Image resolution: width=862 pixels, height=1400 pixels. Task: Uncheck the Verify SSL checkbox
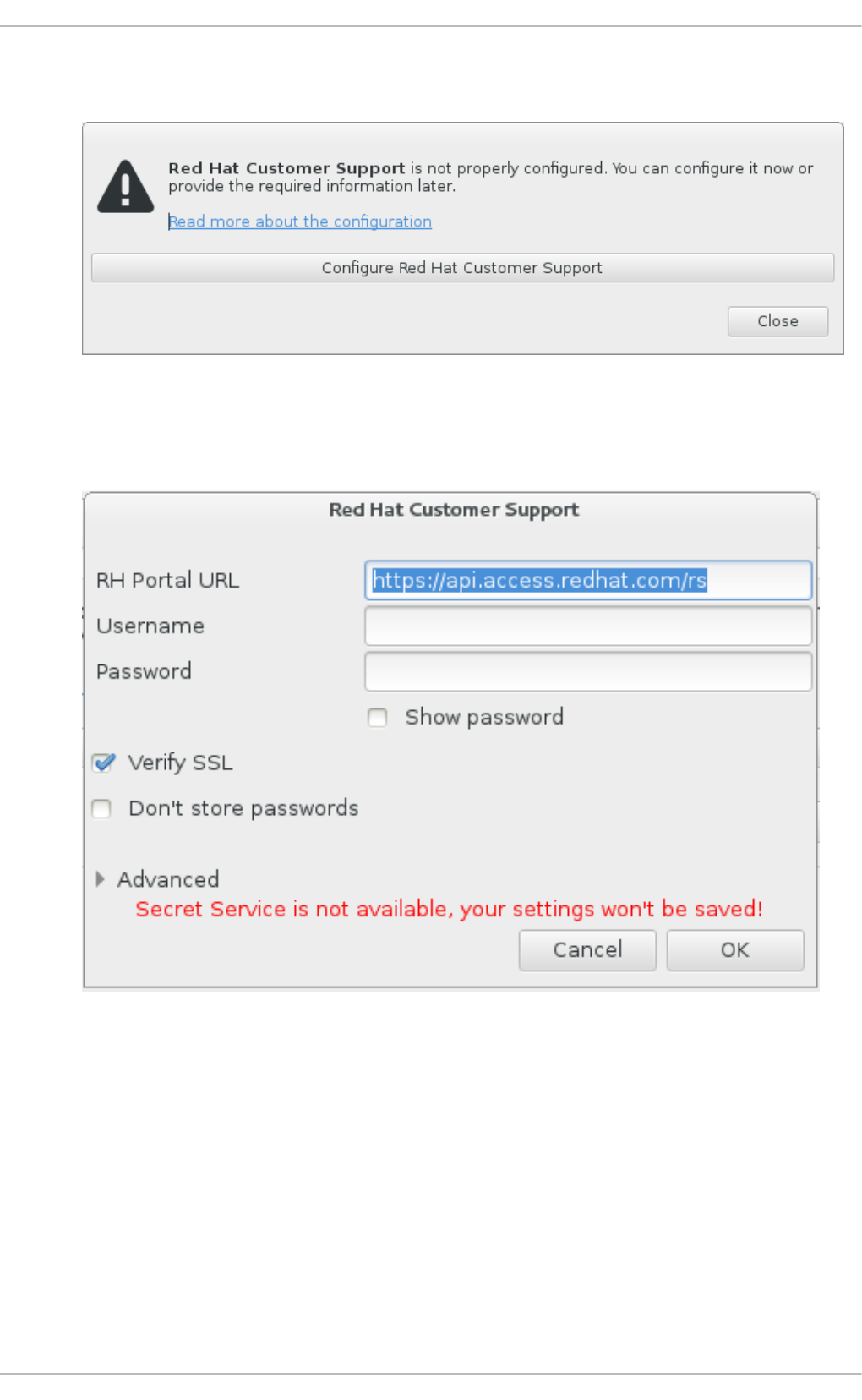(104, 763)
